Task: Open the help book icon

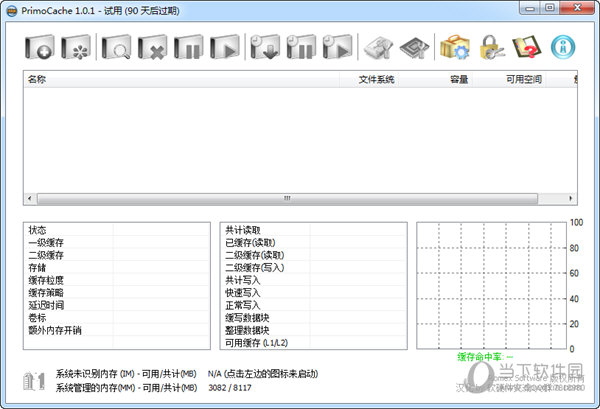Action: (x=527, y=47)
